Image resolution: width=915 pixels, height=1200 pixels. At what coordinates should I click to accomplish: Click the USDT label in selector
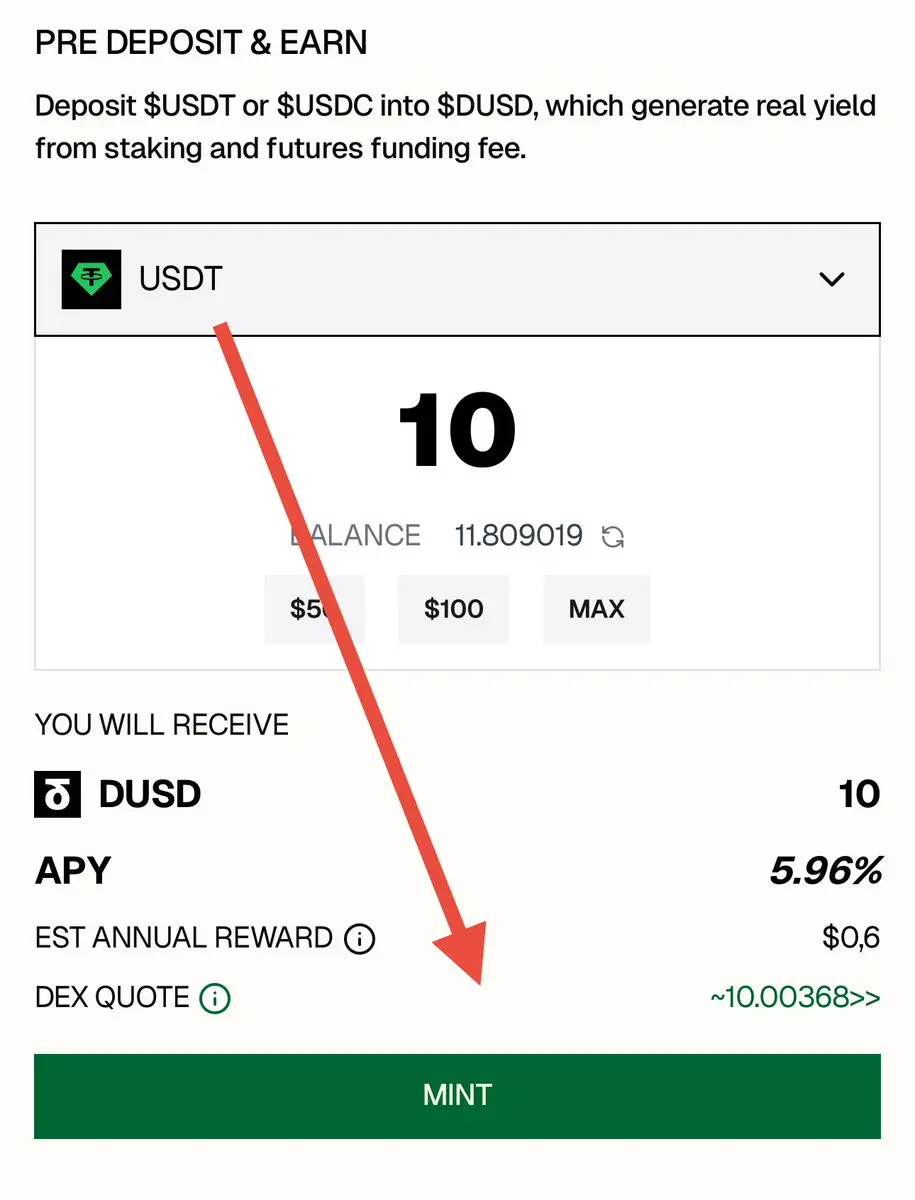(180, 279)
